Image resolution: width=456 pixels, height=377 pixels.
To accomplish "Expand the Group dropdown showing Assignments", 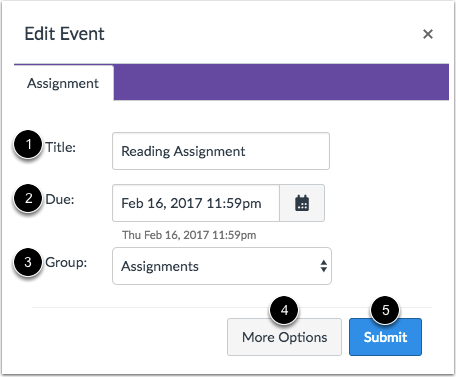I will click(x=222, y=266).
